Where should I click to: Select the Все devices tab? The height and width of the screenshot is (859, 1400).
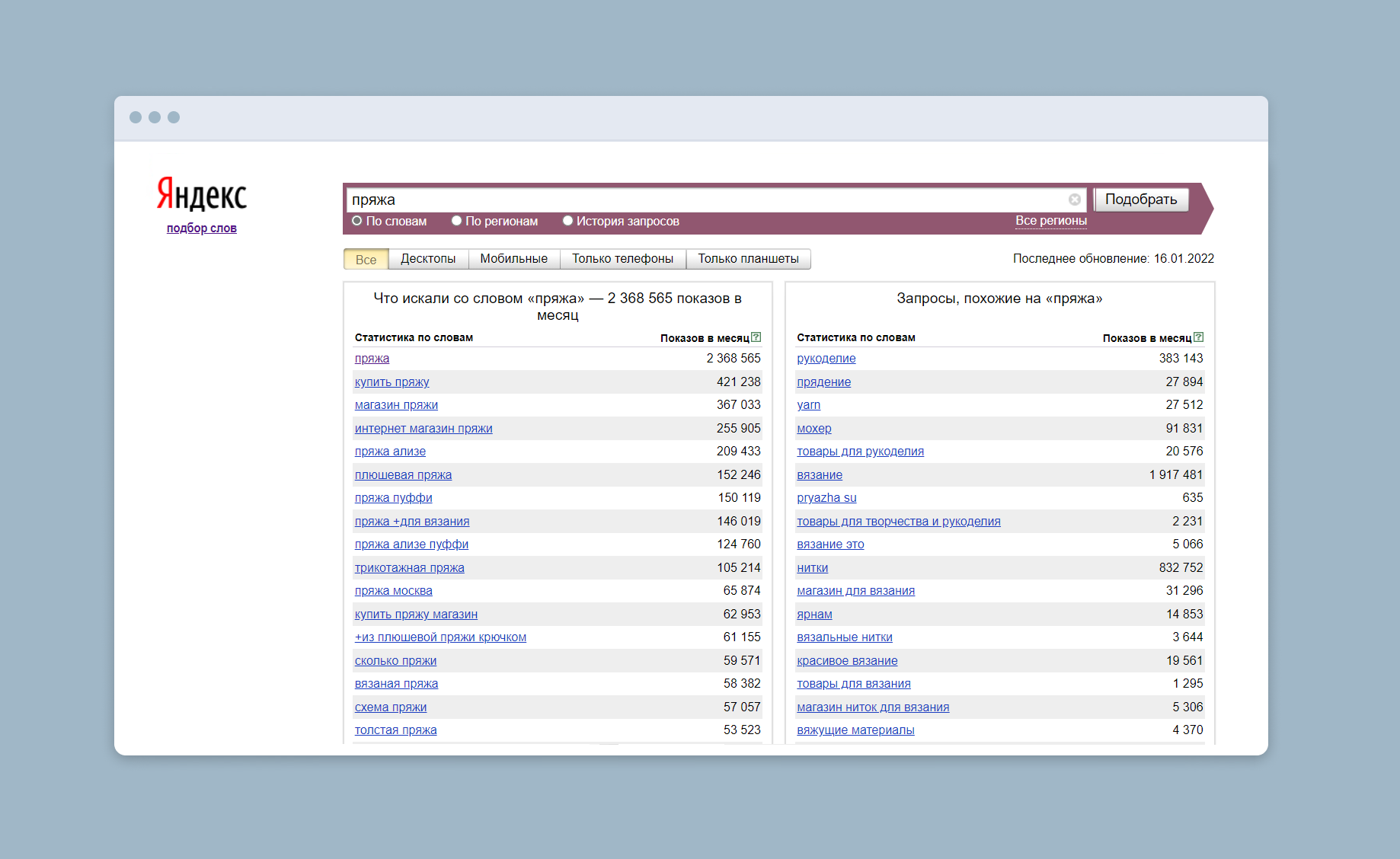[x=366, y=260]
